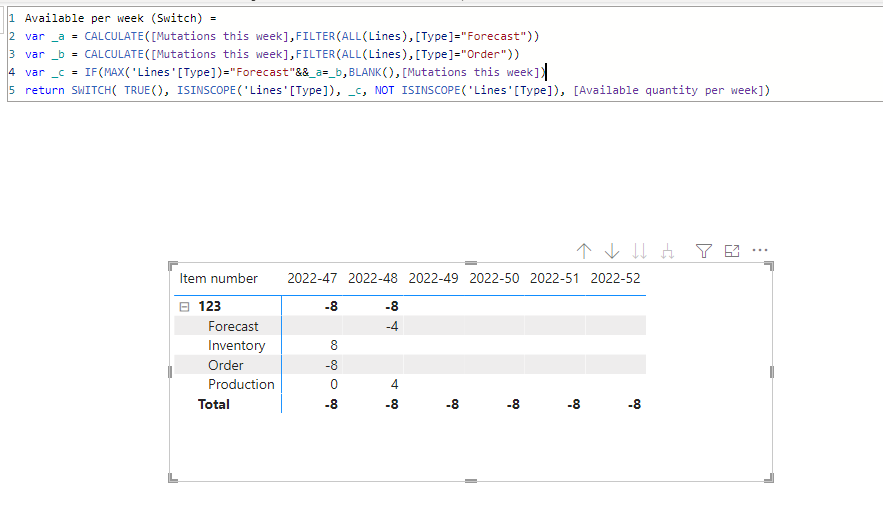Open the visual filter funnel icon
Viewport: 883px width, 515px height.
[703, 251]
